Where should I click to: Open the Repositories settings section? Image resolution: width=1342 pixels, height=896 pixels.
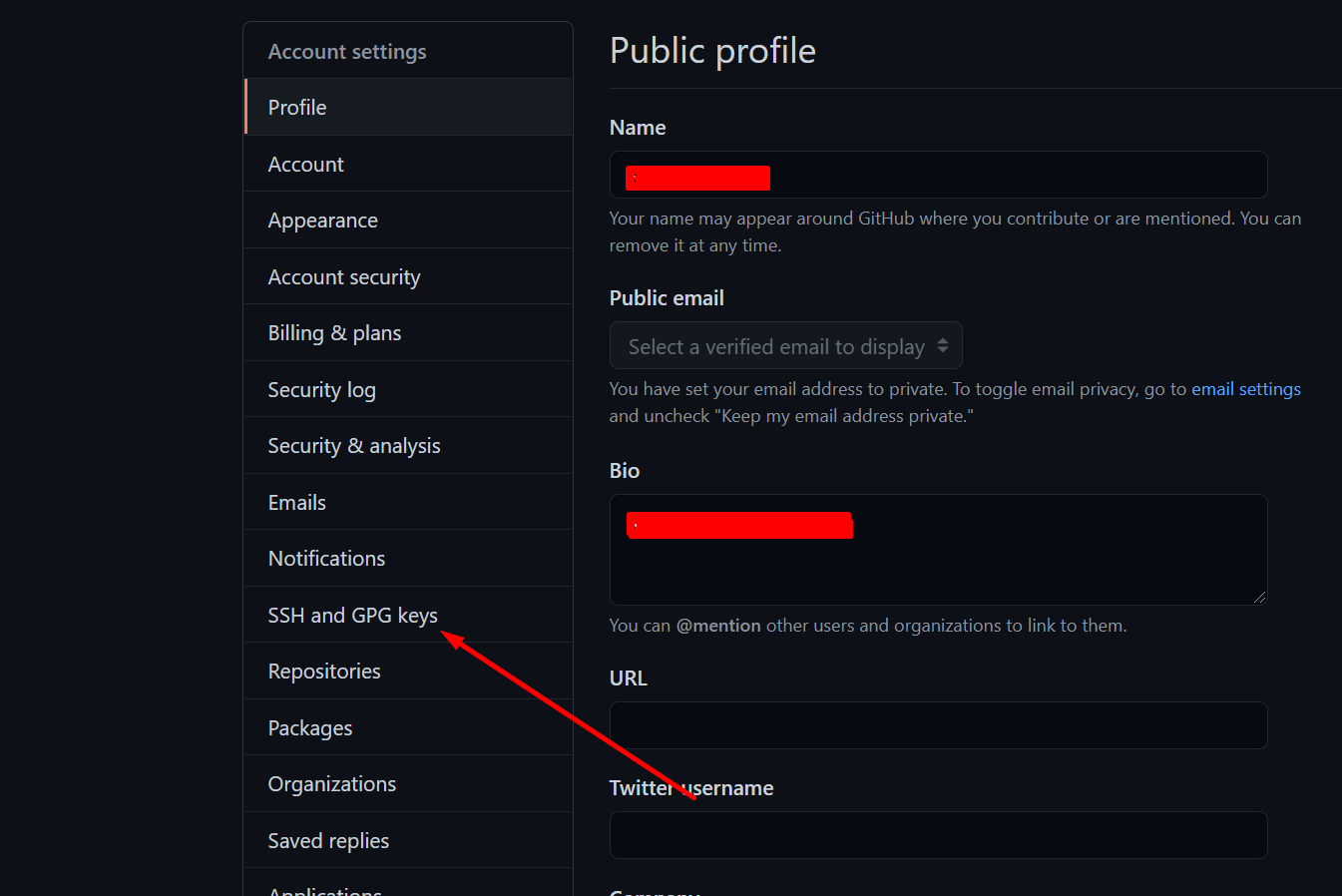click(323, 671)
